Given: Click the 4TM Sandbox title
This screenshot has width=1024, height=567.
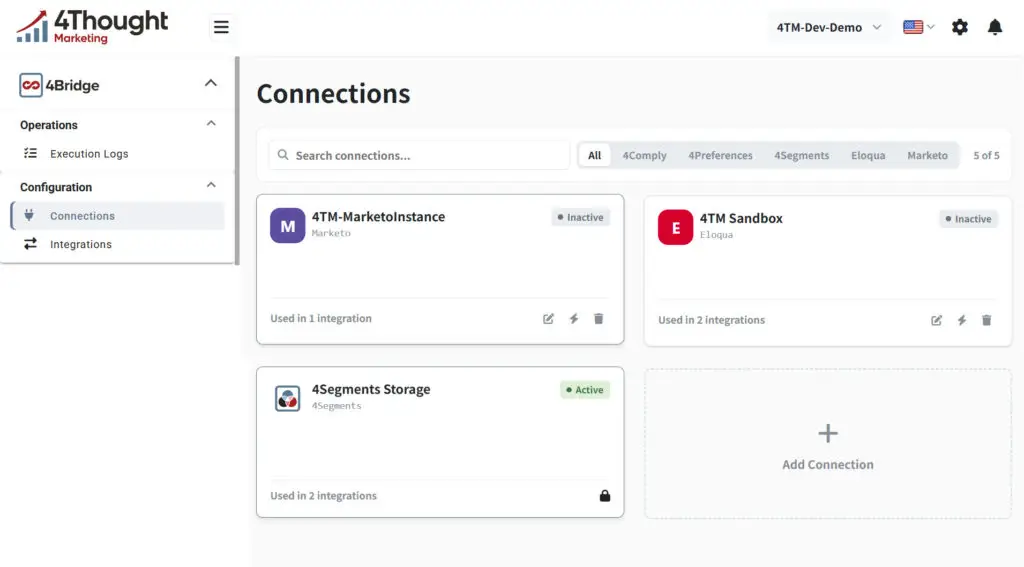Looking at the screenshot, I should coord(741,218).
